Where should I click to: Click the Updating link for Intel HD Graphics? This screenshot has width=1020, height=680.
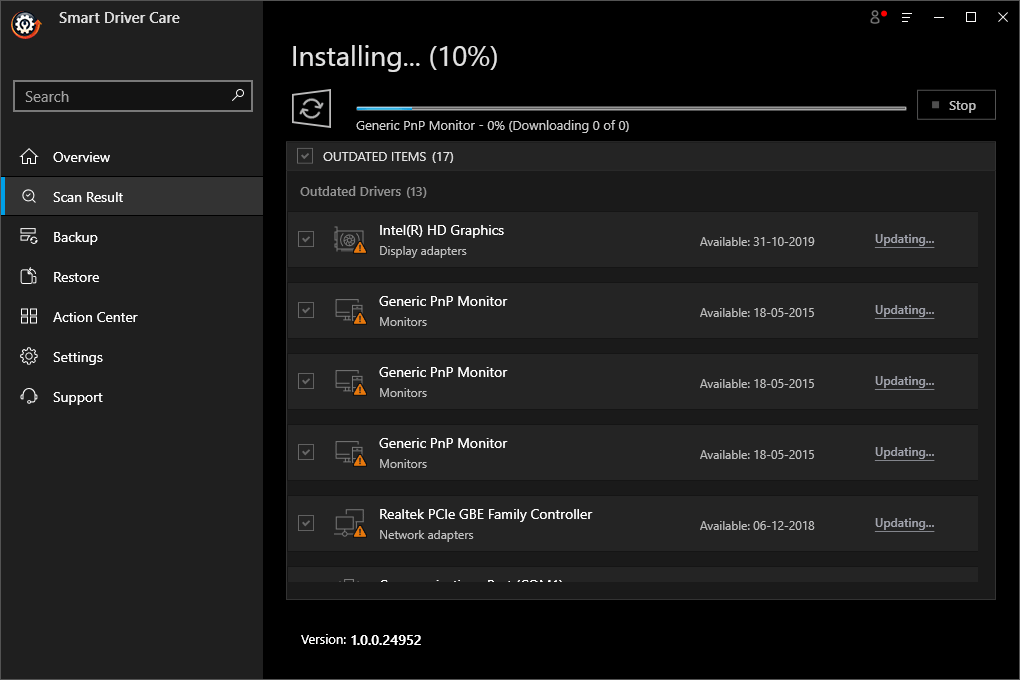[x=904, y=240]
